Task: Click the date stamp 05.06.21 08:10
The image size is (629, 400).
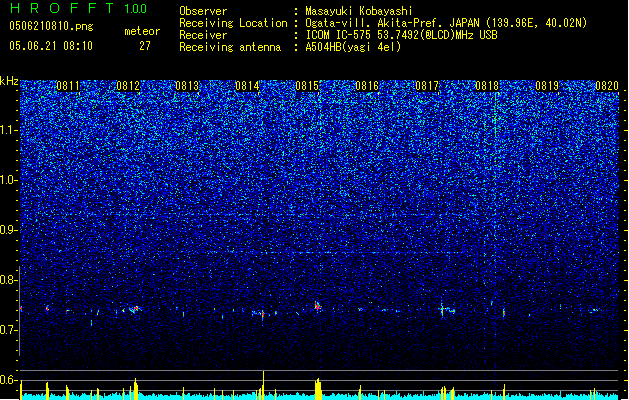Action: coord(51,46)
